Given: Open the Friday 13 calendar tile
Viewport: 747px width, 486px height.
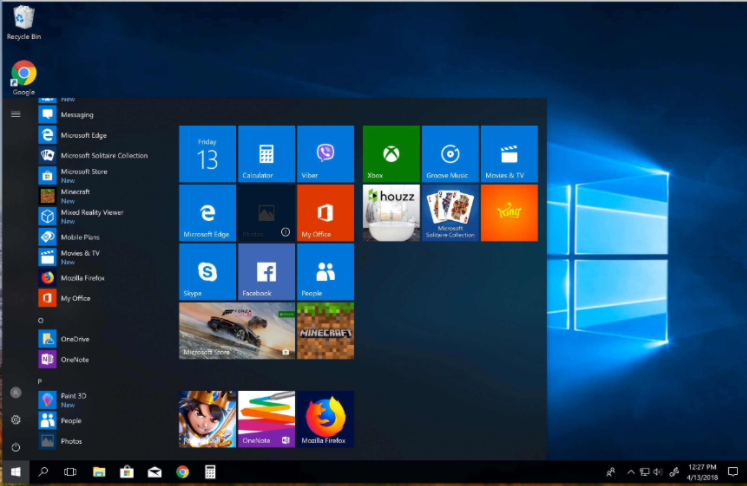Looking at the screenshot, I should [207, 154].
